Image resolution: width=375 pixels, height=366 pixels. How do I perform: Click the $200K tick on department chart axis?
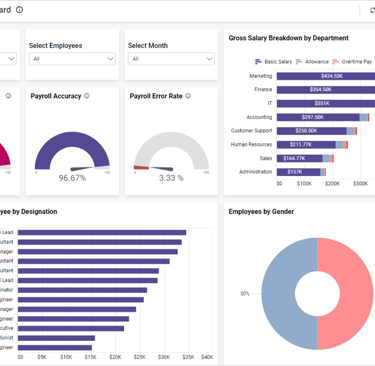pos(332,184)
